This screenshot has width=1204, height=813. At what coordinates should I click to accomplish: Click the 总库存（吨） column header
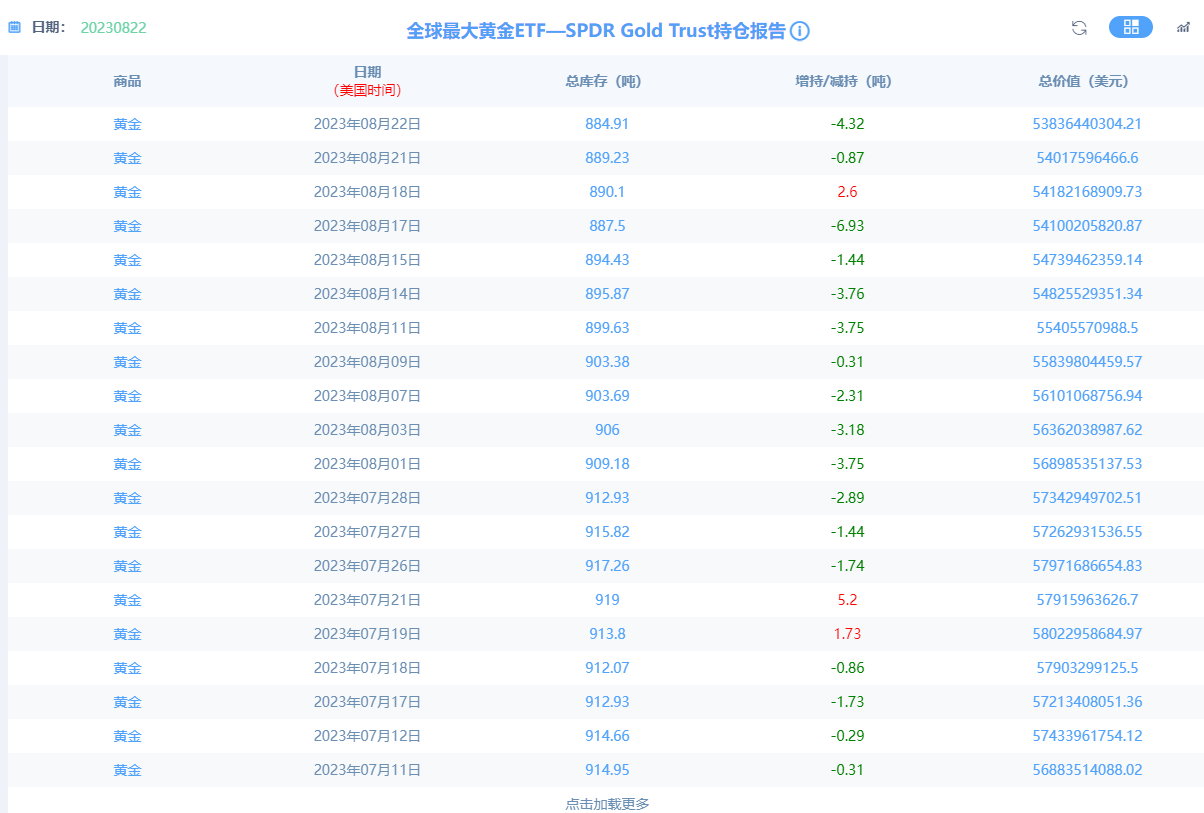606,81
